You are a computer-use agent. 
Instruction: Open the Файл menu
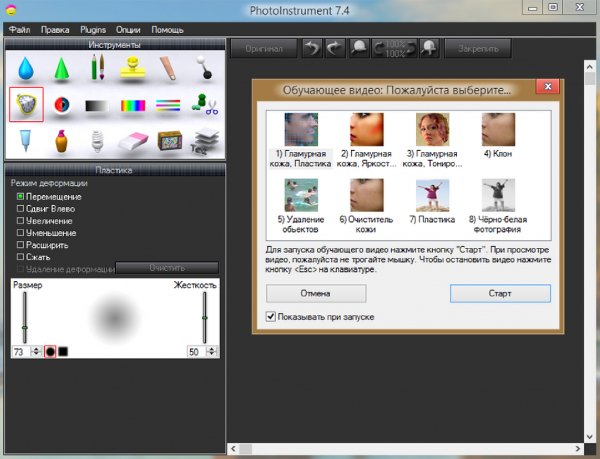[19, 30]
